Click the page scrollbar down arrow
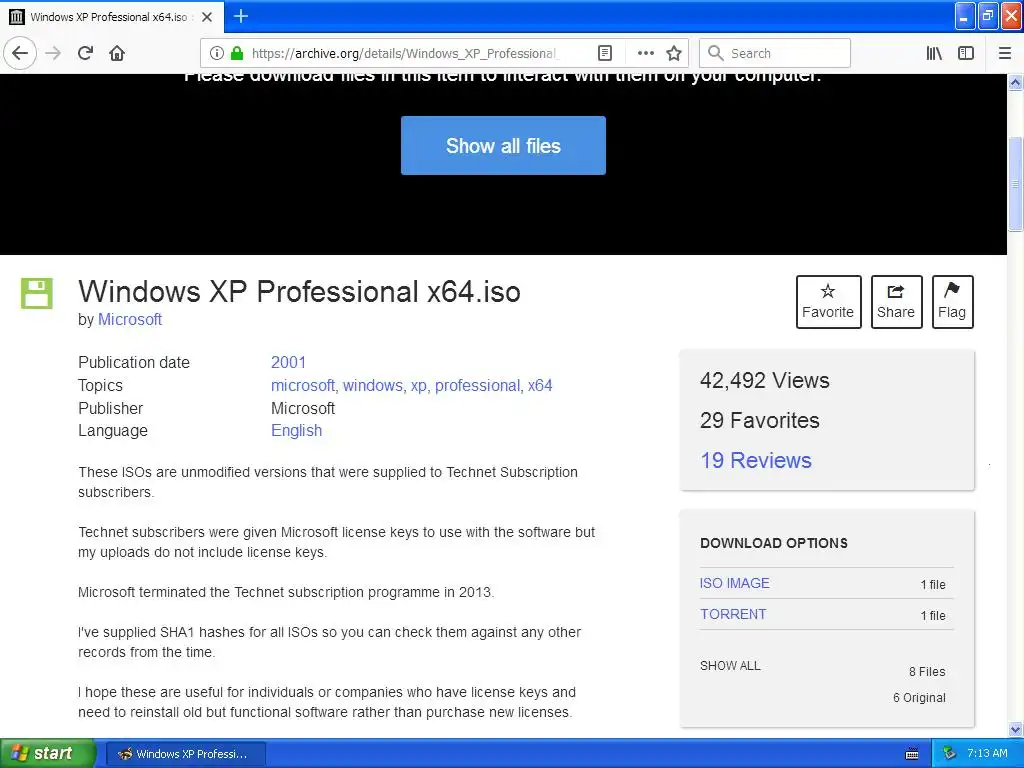Image resolution: width=1024 pixels, height=768 pixels. (1015, 729)
